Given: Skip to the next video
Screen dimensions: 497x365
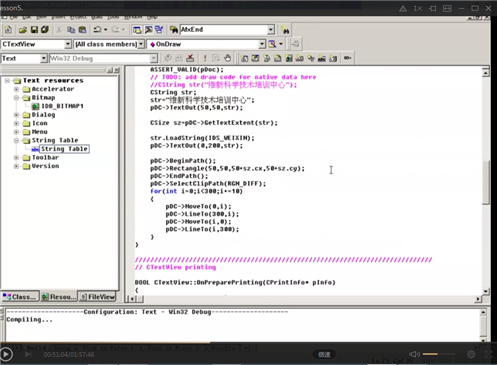Looking at the screenshot, I should click(28, 354).
